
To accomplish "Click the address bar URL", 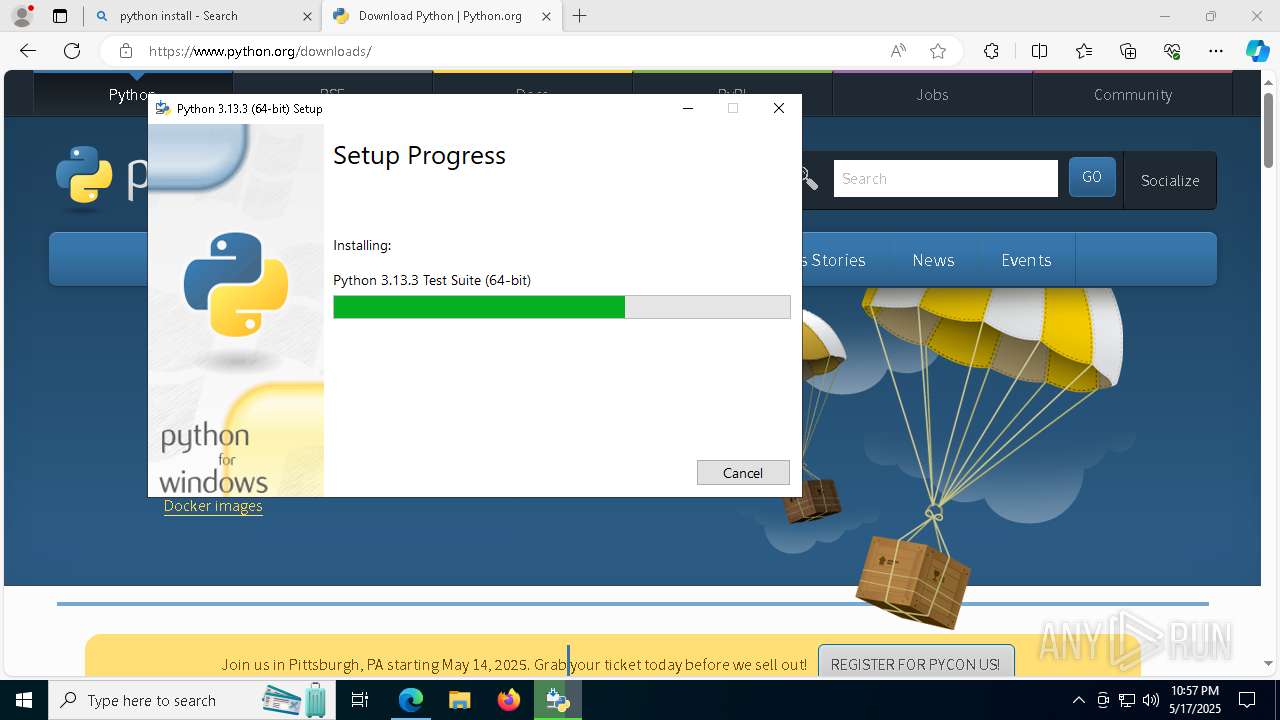I will (260, 51).
